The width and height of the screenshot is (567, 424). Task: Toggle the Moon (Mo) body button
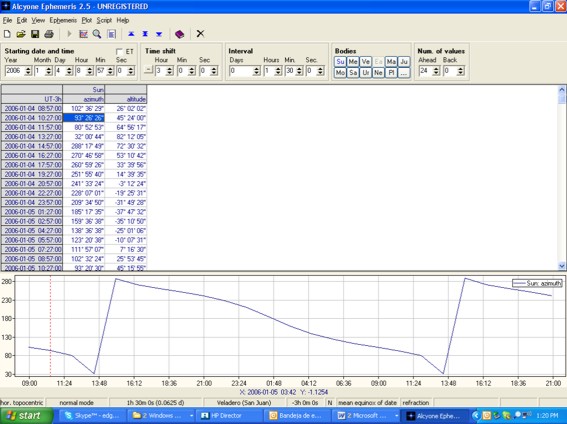click(340, 73)
